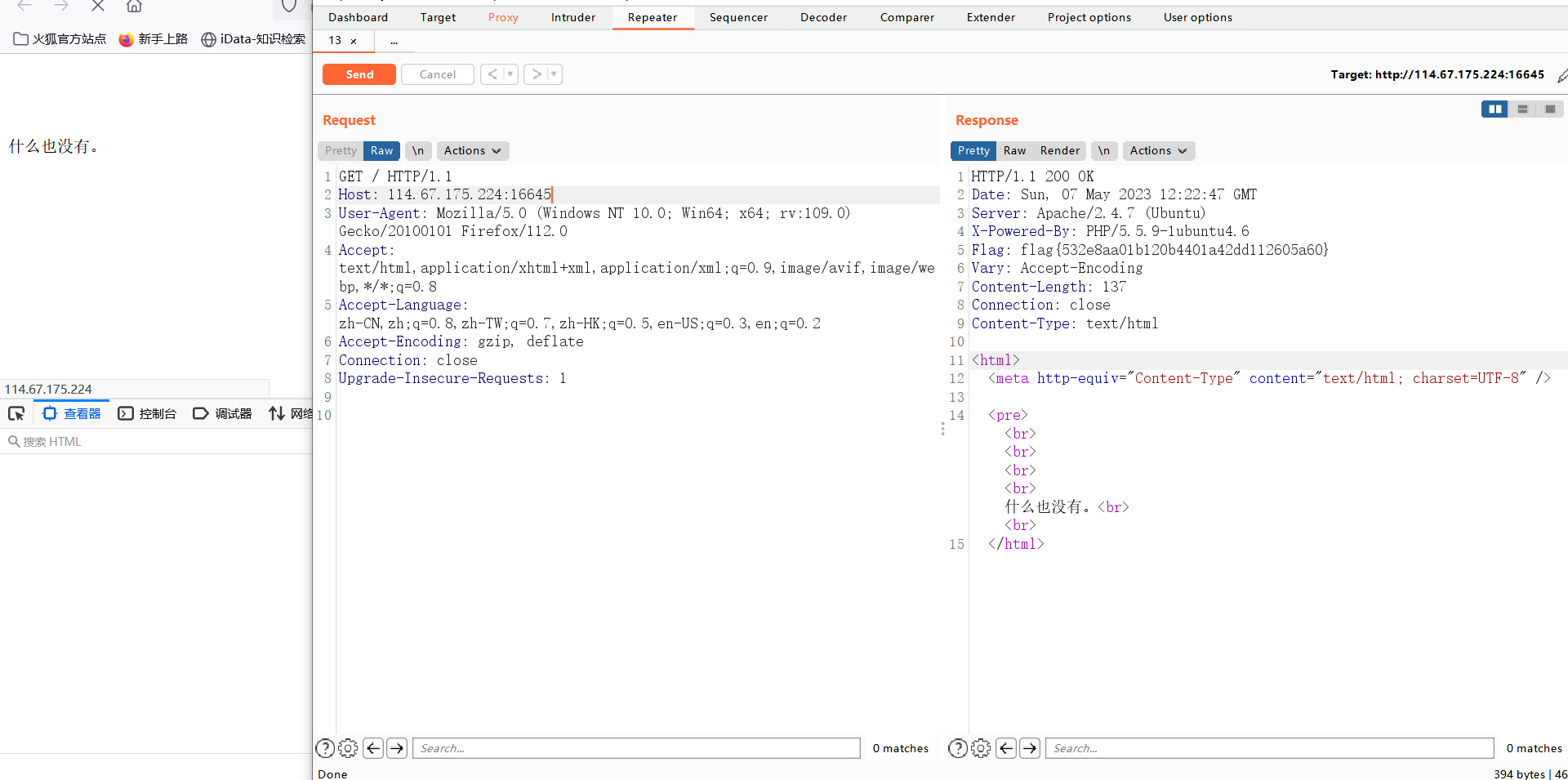The width and height of the screenshot is (1568, 780).
Task: Pick an element with the inspector picker
Action: click(16, 413)
